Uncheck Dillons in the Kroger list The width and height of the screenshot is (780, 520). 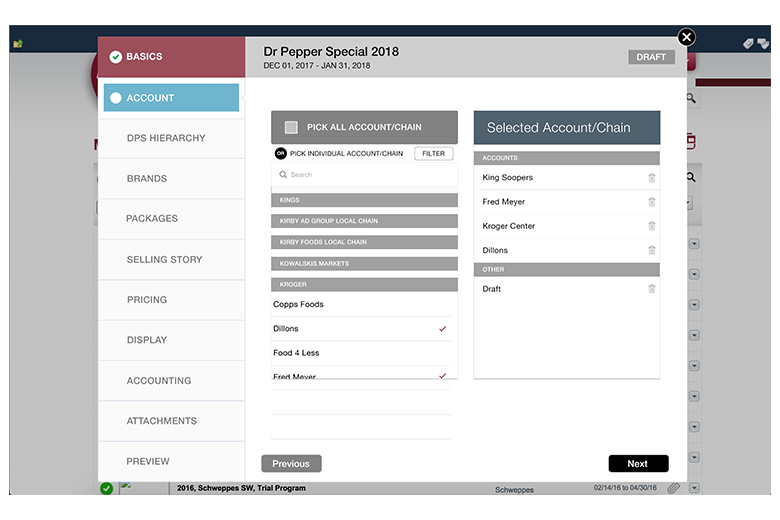(442, 328)
